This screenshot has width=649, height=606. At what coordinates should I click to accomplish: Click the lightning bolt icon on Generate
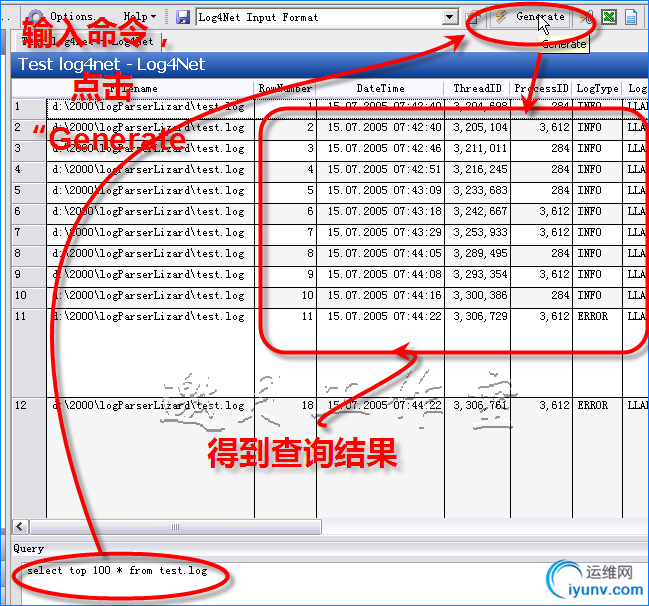[x=501, y=17]
